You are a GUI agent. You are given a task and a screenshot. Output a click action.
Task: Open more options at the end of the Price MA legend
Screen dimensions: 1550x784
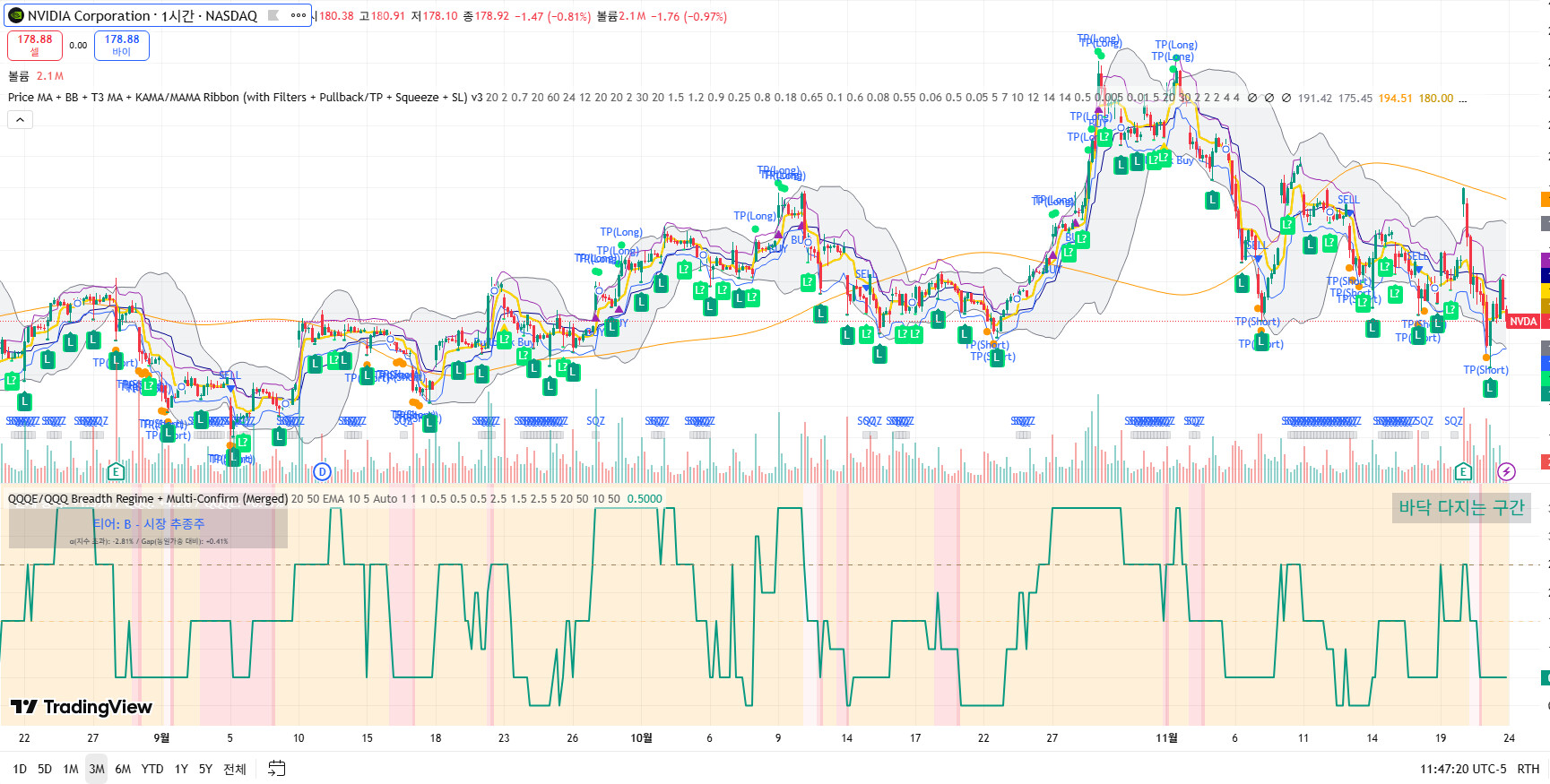pos(1463,99)
